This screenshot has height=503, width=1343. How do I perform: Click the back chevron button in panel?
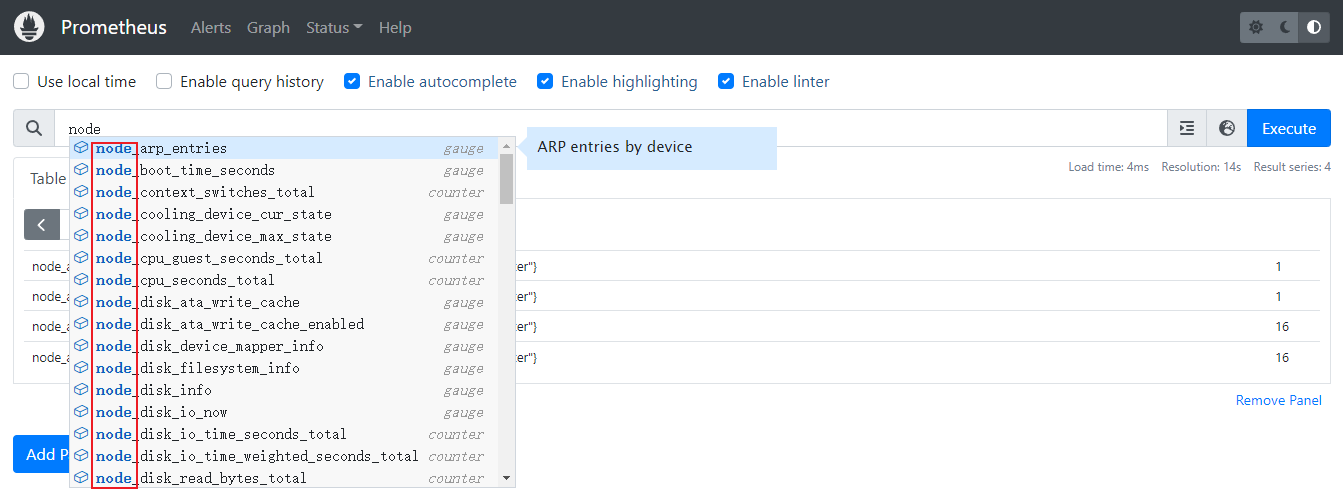point(41,225)
